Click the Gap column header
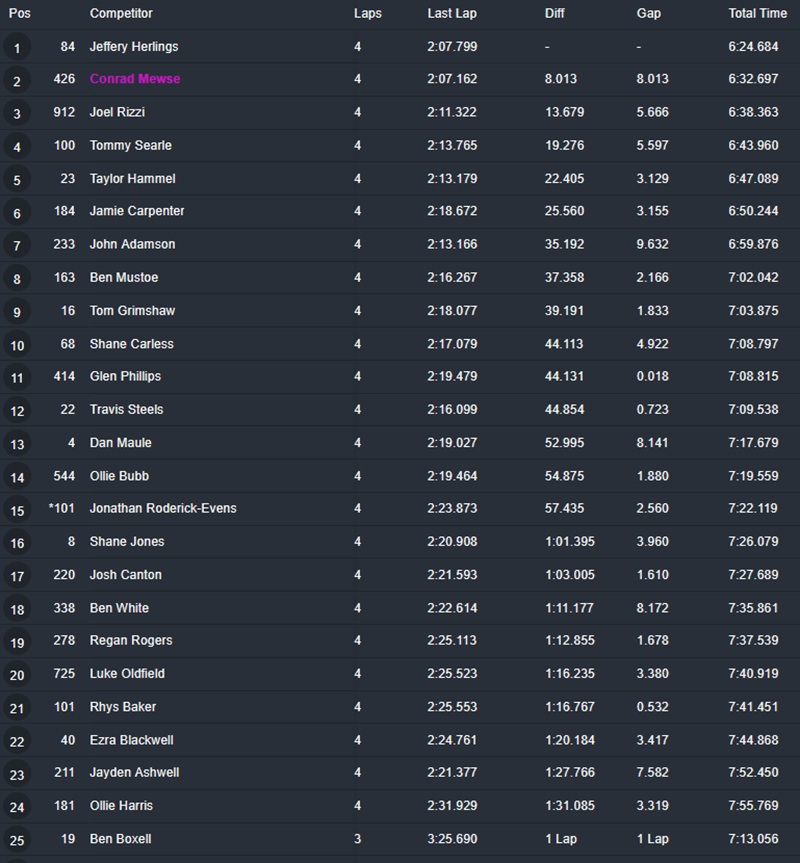 pyautogui.click(x=648, y=14)
